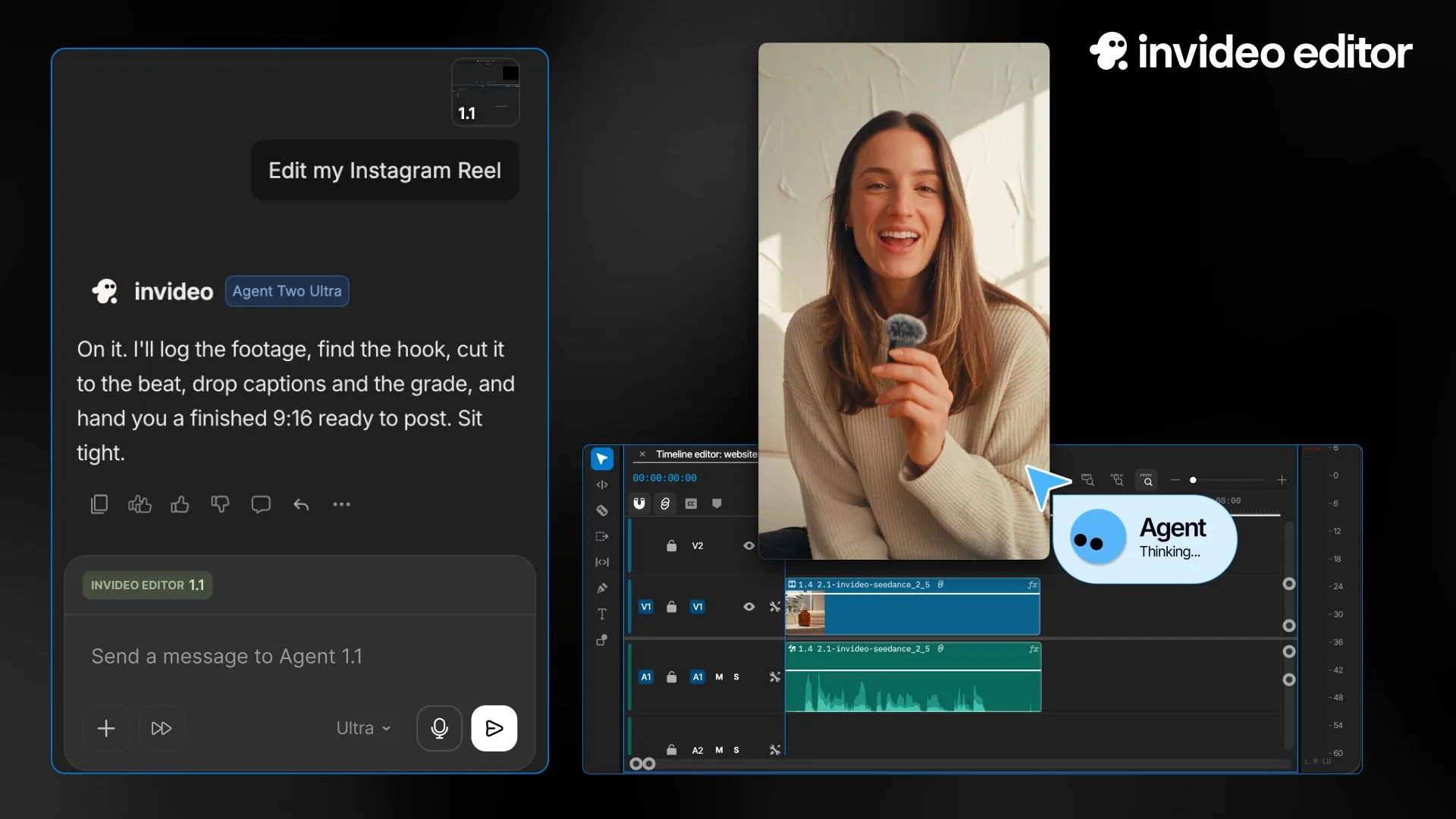This screenshot has width=1456, height=819.
Task: Dislike the response with thumbs down
Action: click(x=220, y=504)
